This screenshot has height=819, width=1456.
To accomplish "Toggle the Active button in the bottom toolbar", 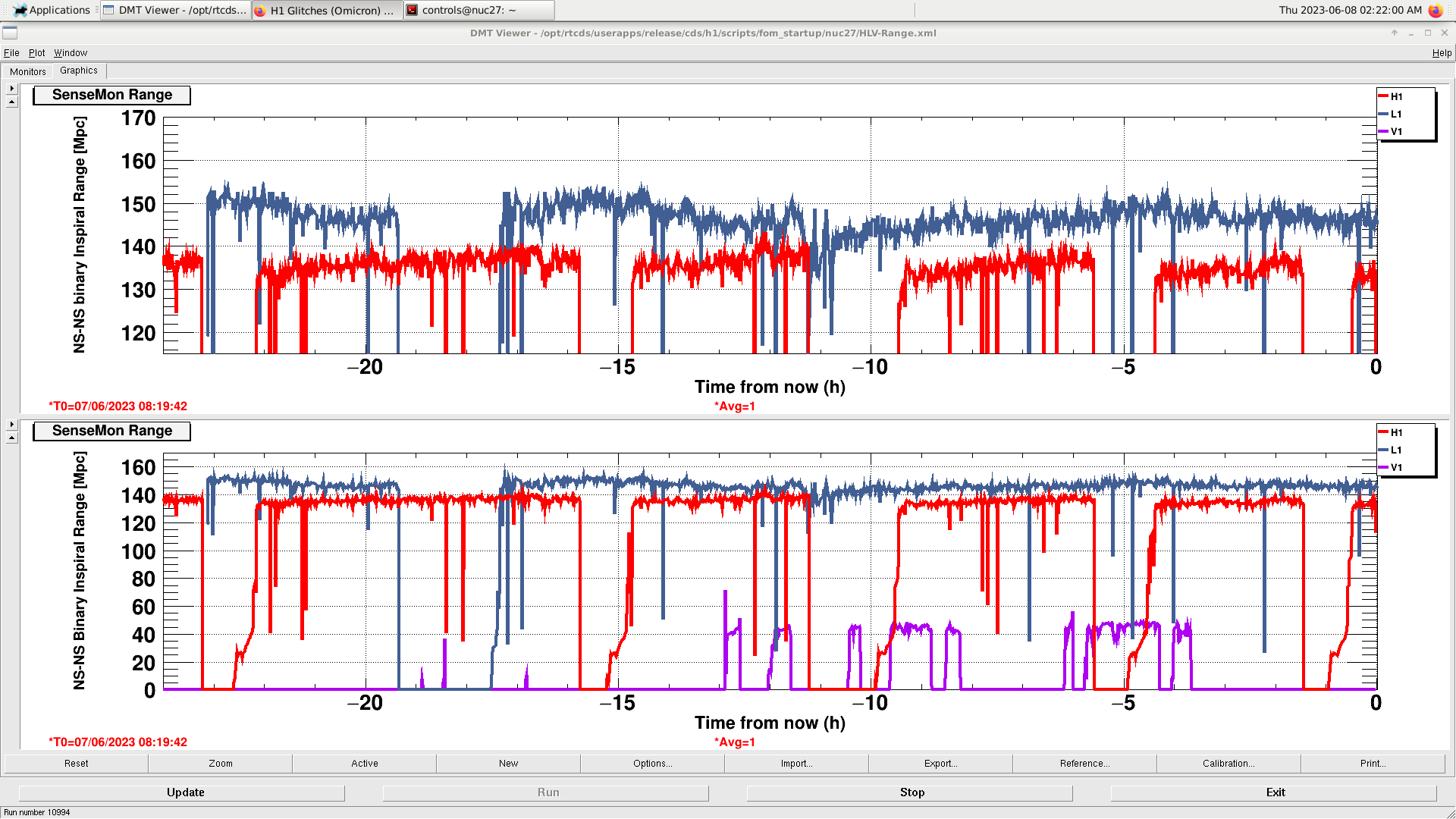I will click(364, 764).
